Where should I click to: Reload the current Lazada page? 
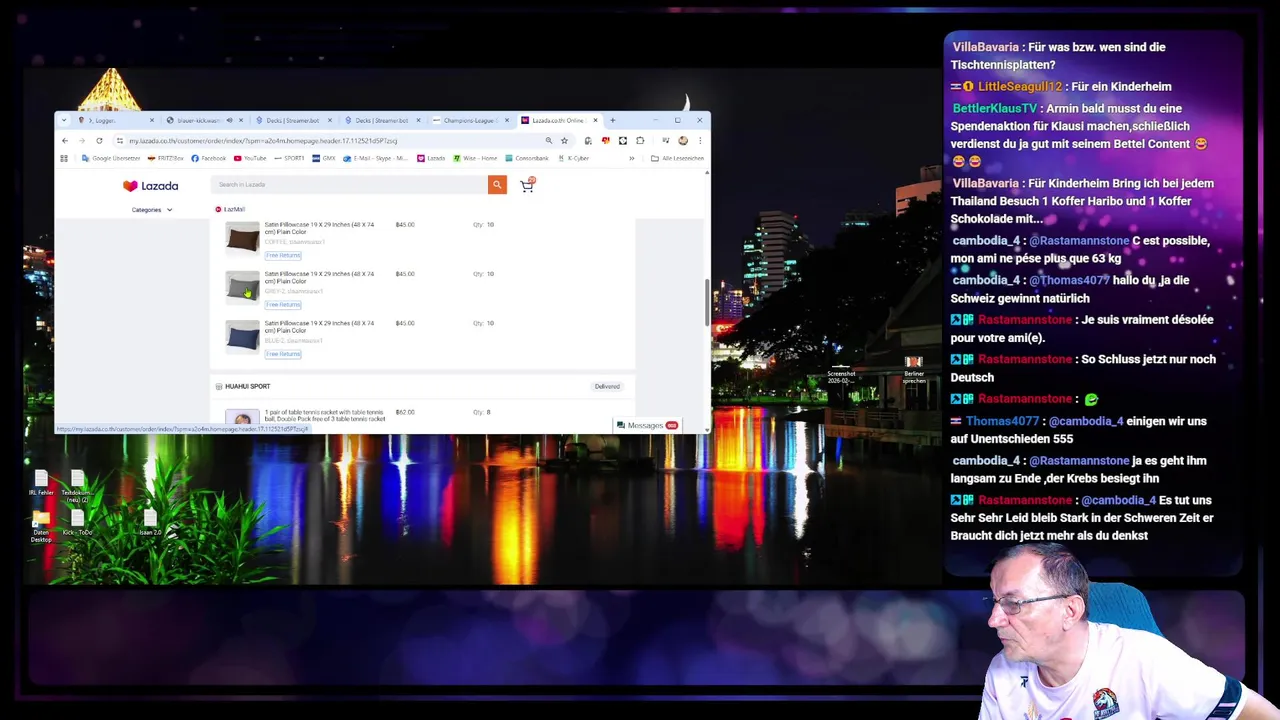99,141
